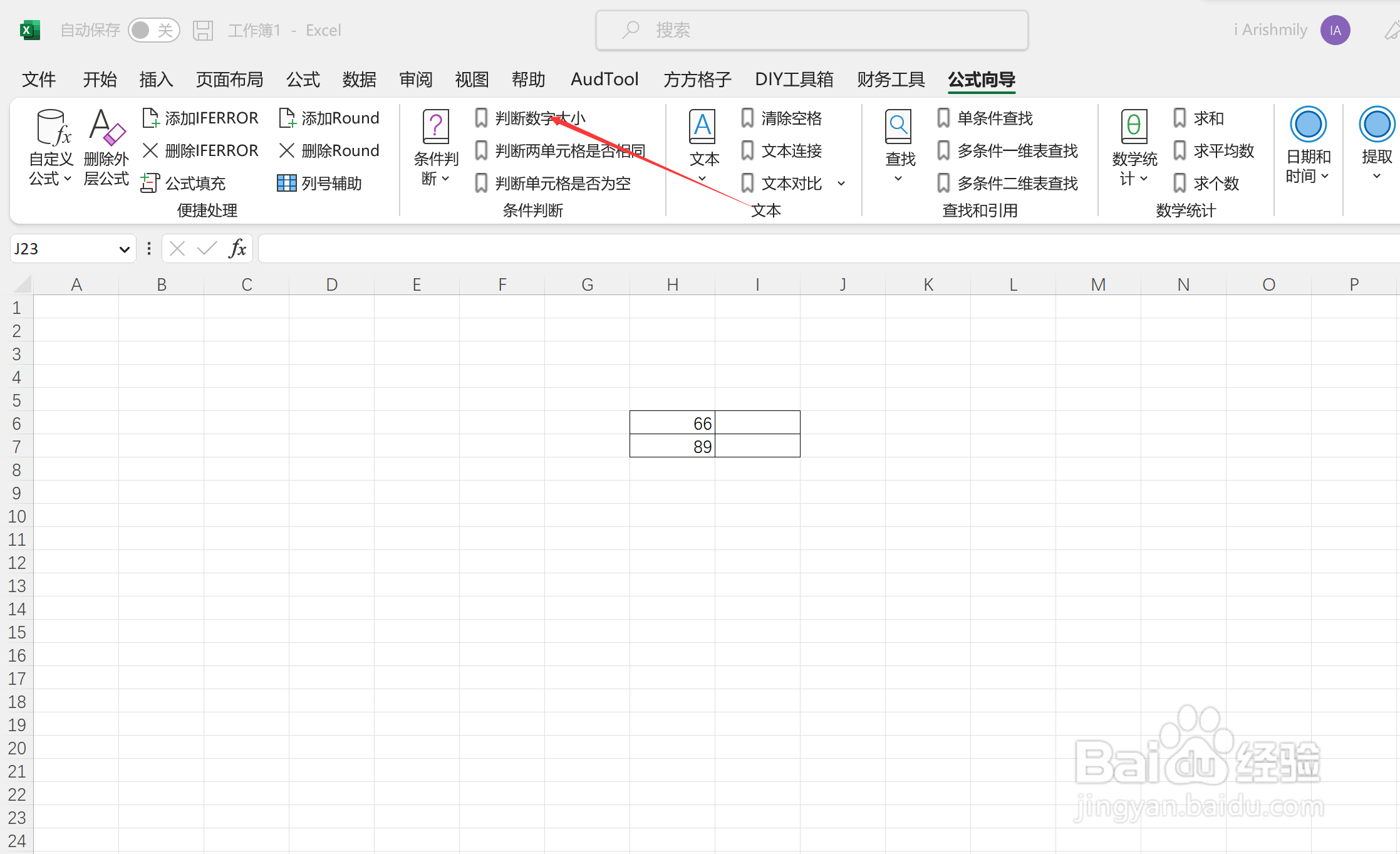The width and height of the screenshot is (1400, 854).
Task: Click the 搜索 search box
Action: tap(812, 30)
